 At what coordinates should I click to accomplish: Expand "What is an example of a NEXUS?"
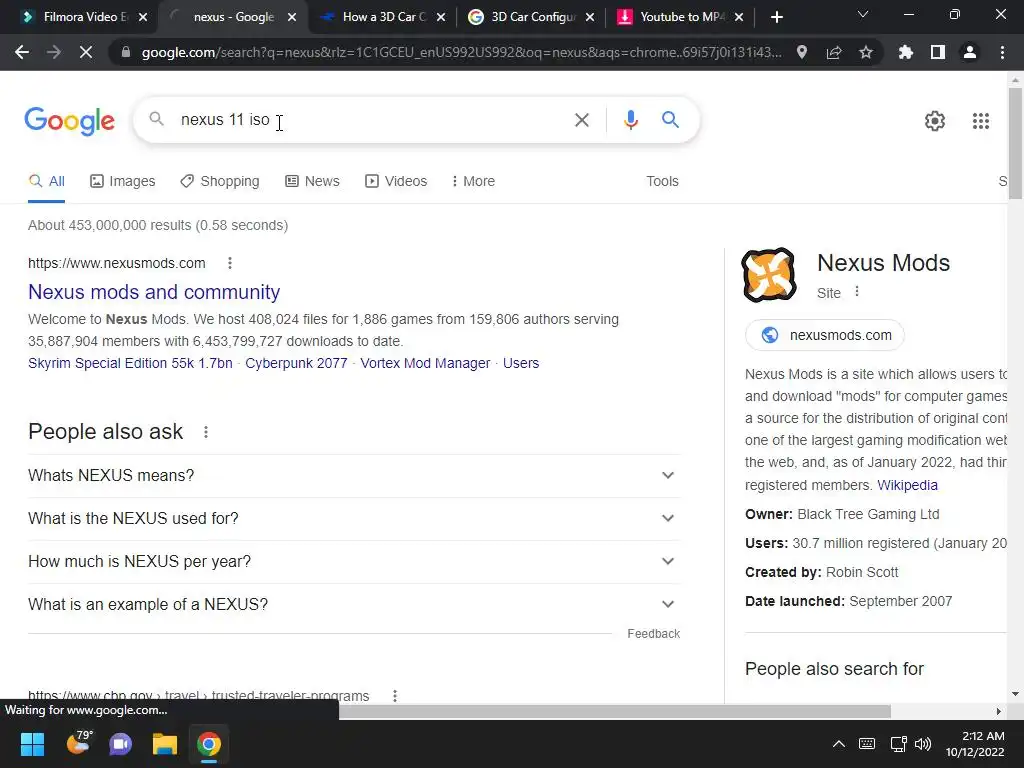click(354, 605)
